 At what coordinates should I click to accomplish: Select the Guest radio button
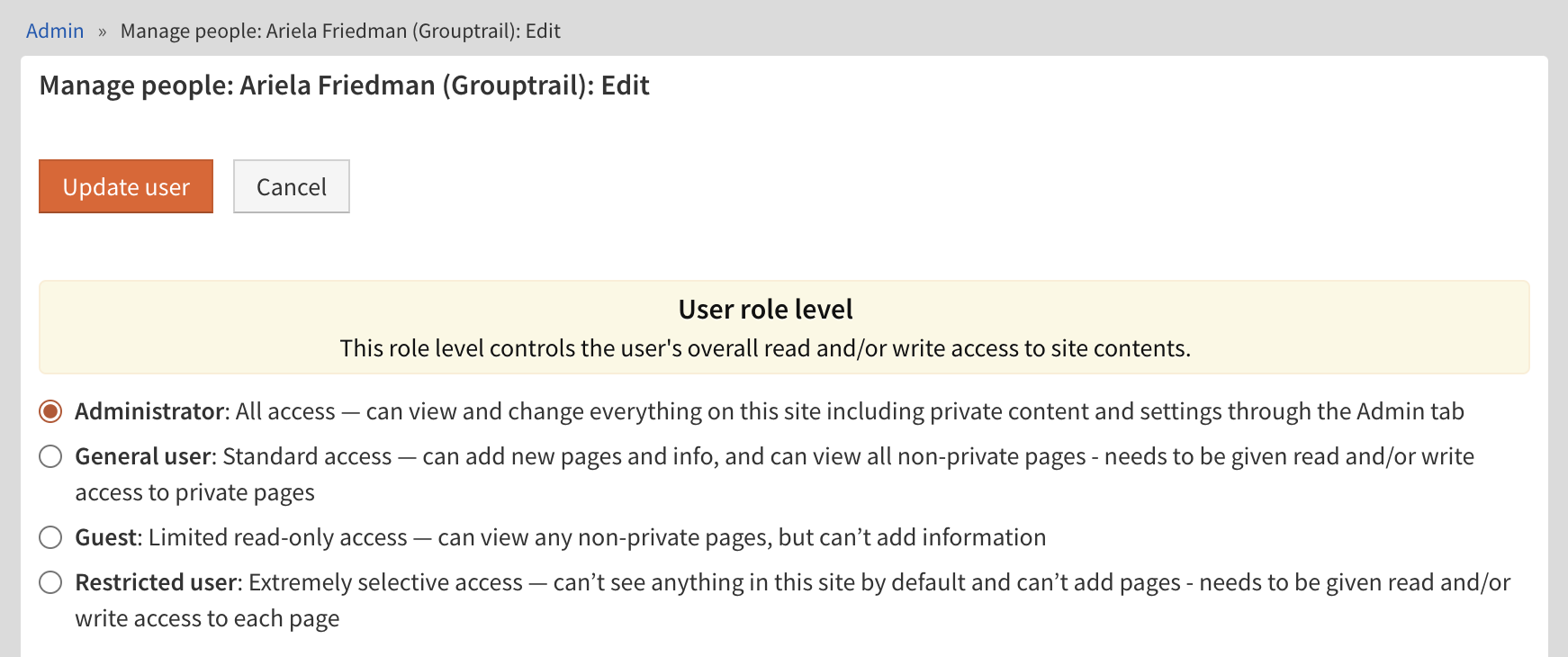pyautogui.click(x=51, y=537)
